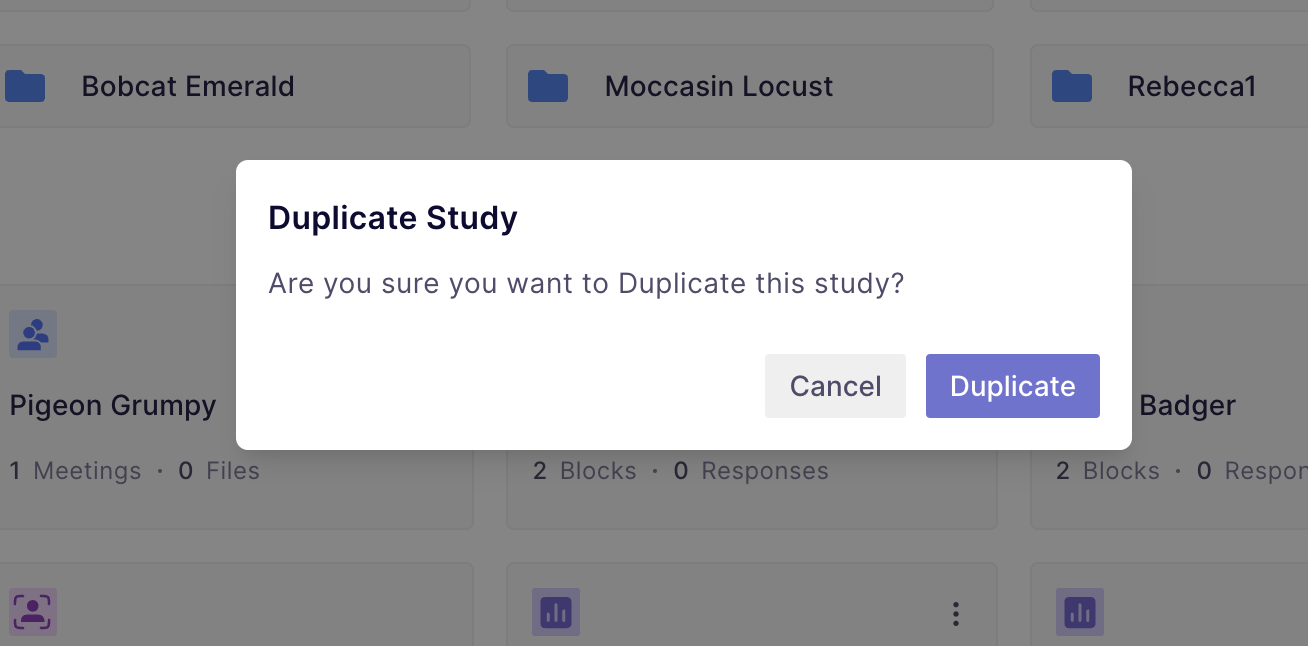Click the right bar chart study icon
The width and height of the screenshot is (1308, 646).
(1080, 612)
